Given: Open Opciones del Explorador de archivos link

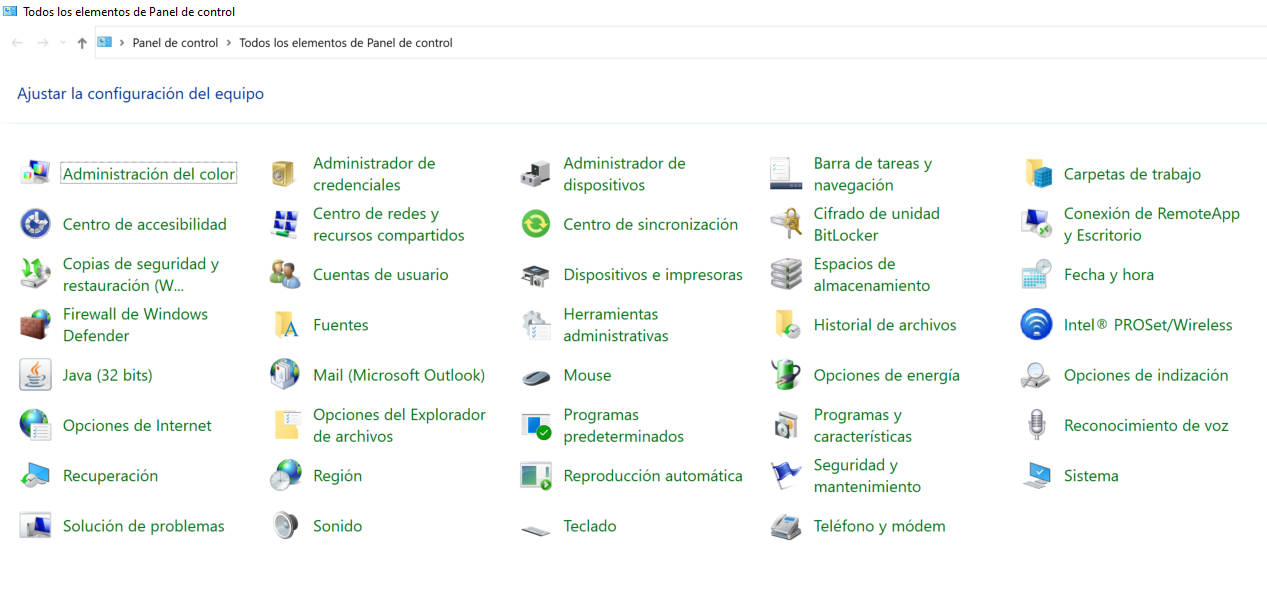Looking at the screenshot, I should tap(399, 425).
